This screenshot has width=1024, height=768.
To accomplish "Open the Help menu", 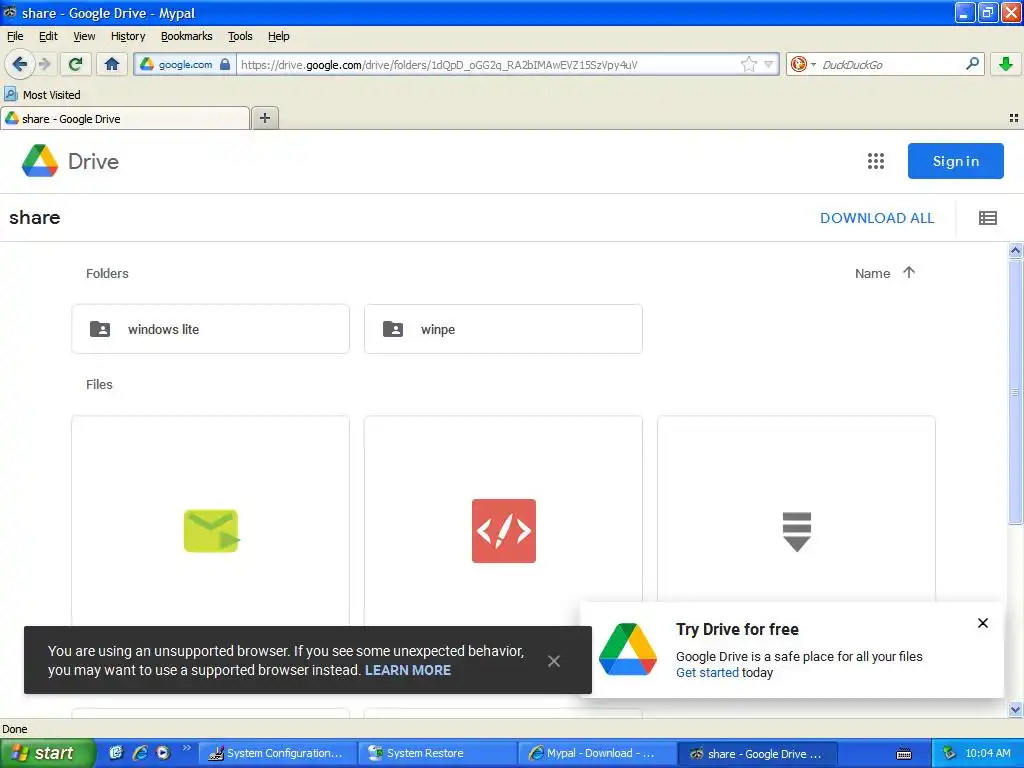I will coord(278,36).
